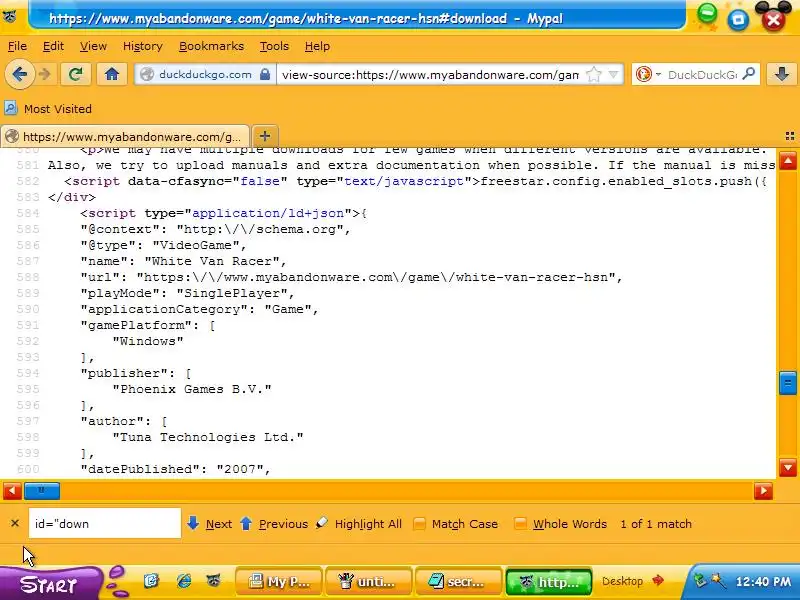This screenshot has width=800, height=600.
Task: Bookmark this page with the star icon
Action: [x=593, y=74]
